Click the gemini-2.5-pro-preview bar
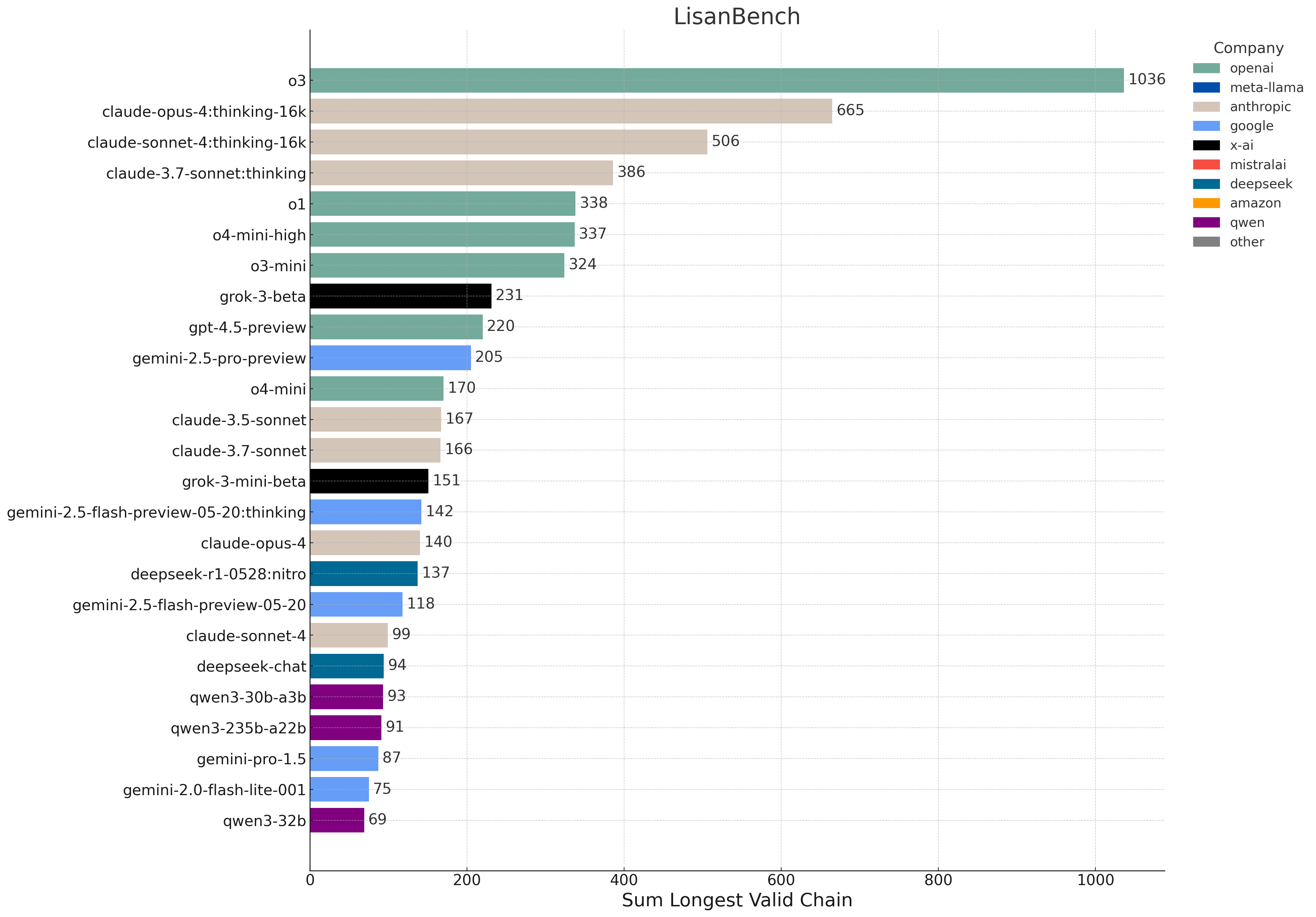 click(390, 357)
